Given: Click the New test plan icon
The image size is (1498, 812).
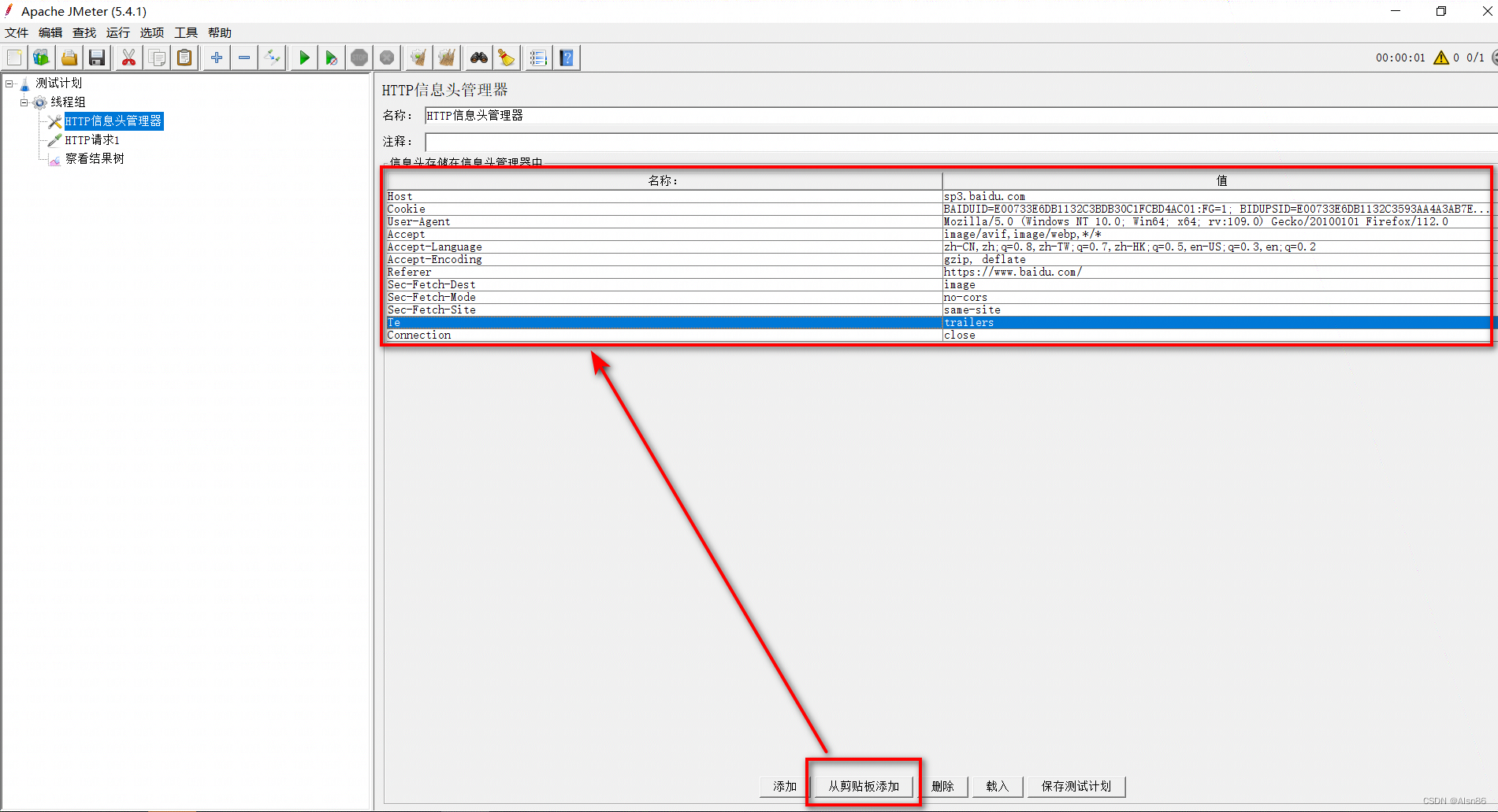Looking at the screenshot, I should point(14,57).
